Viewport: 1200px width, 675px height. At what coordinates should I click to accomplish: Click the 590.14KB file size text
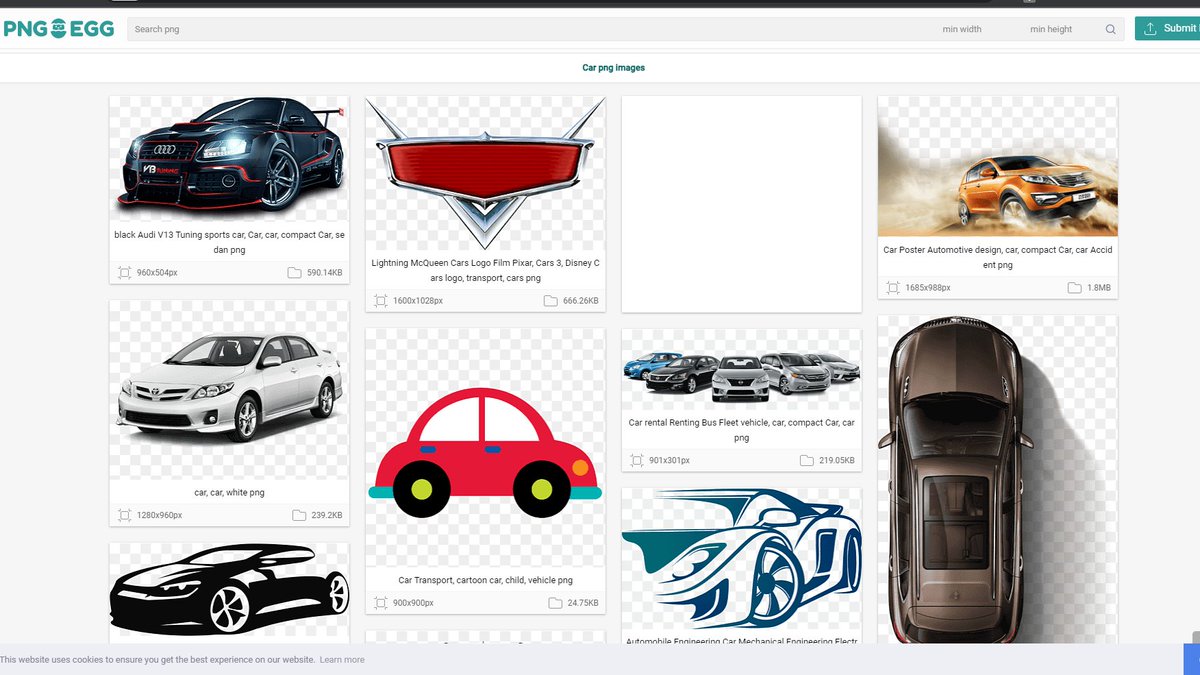pyautogui.click(x=325, y=273)
